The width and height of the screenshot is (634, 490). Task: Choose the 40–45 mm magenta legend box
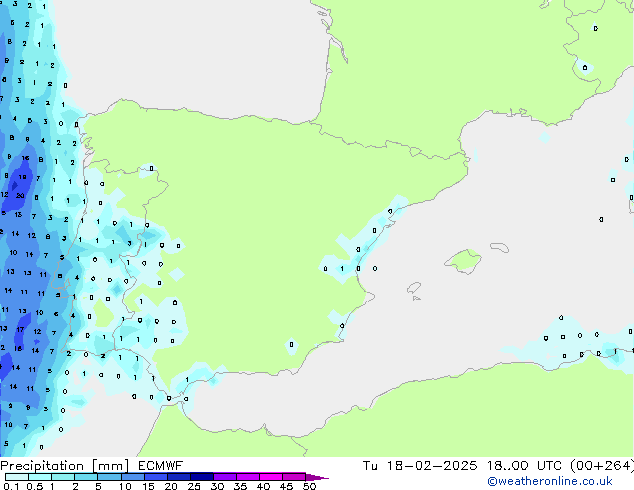click(x=271, y=477)
